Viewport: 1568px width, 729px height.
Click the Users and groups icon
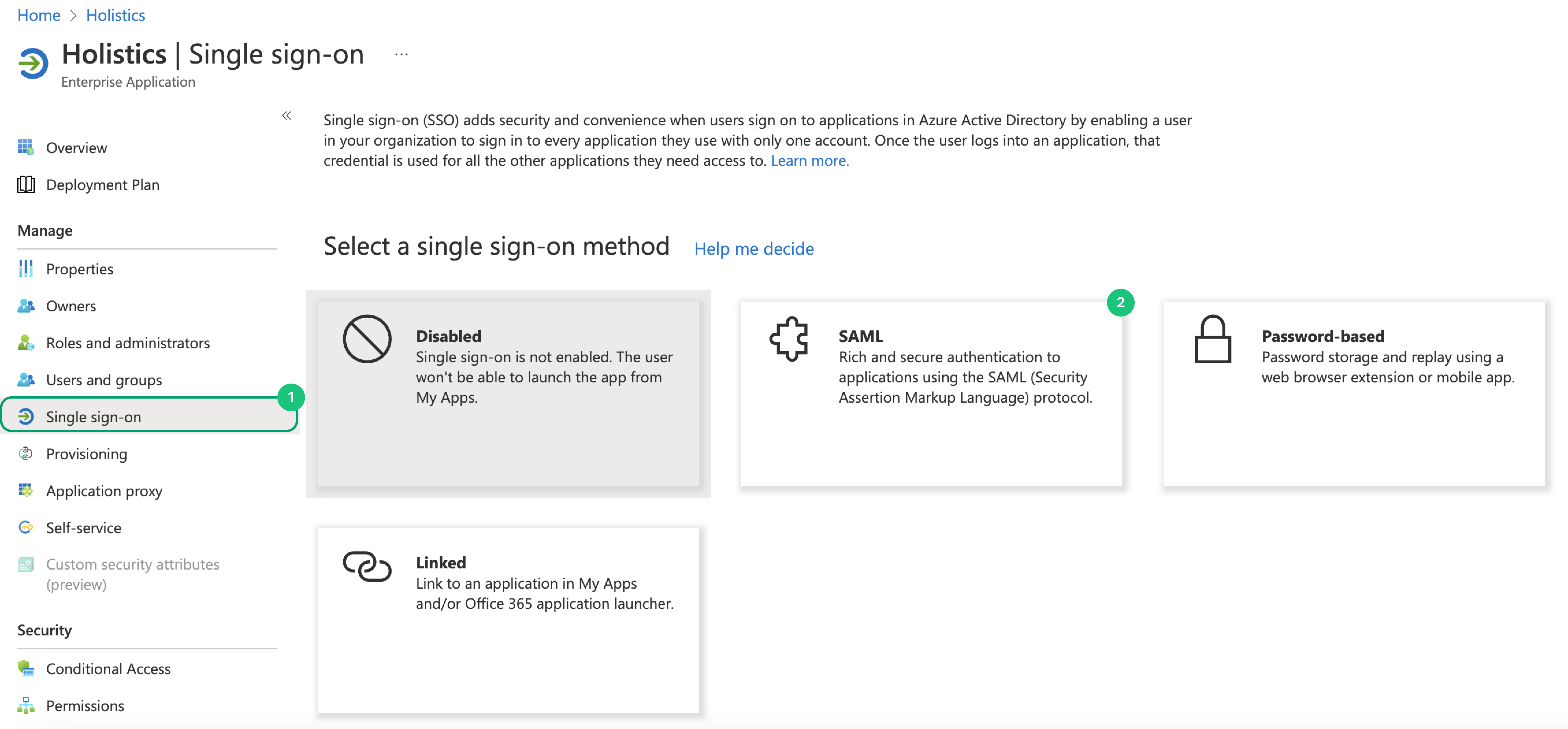pyautogui.click(x=25, y=380)
